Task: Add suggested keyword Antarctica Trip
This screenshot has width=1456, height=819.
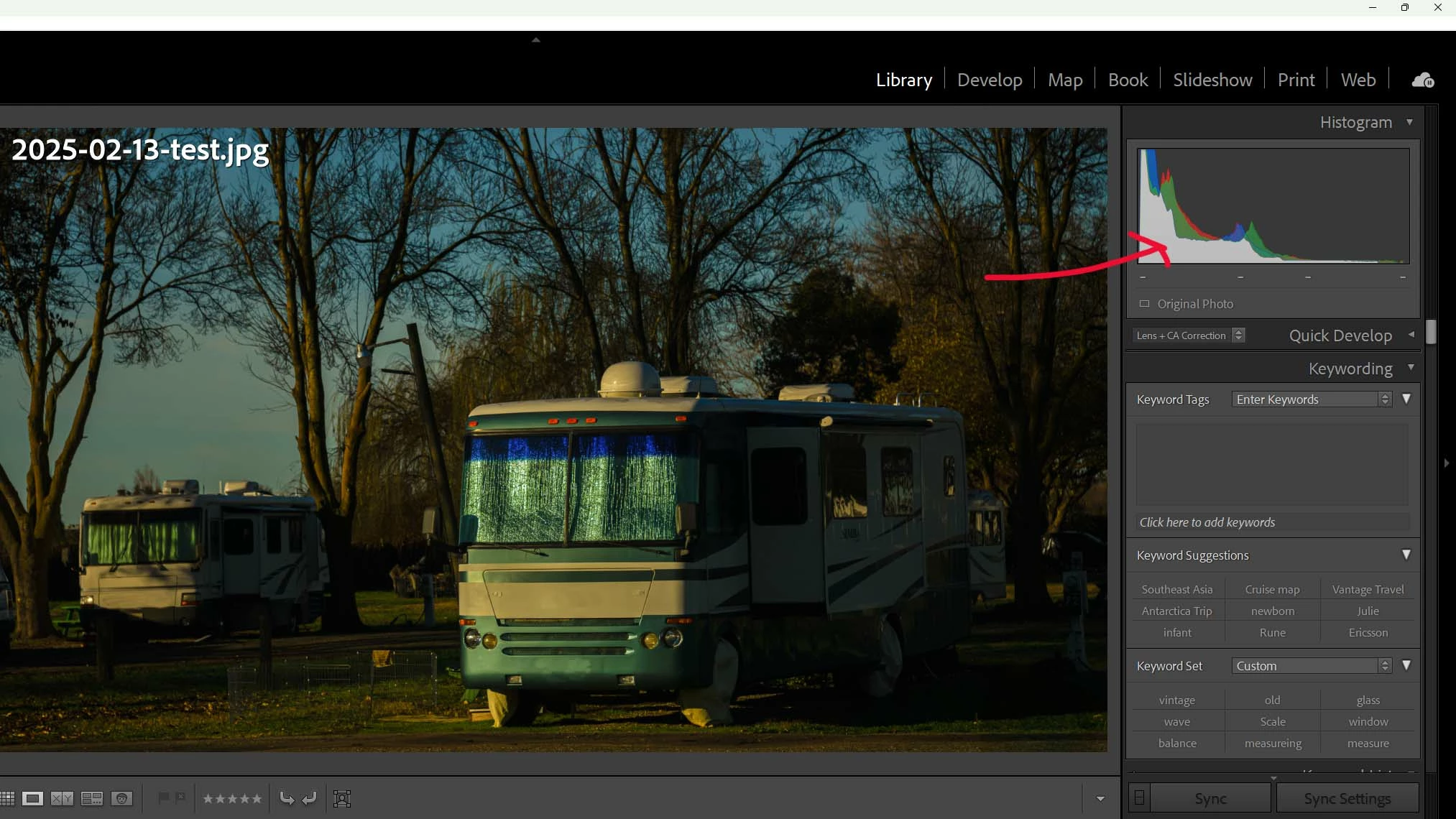Action: (x=1176, y=611)
